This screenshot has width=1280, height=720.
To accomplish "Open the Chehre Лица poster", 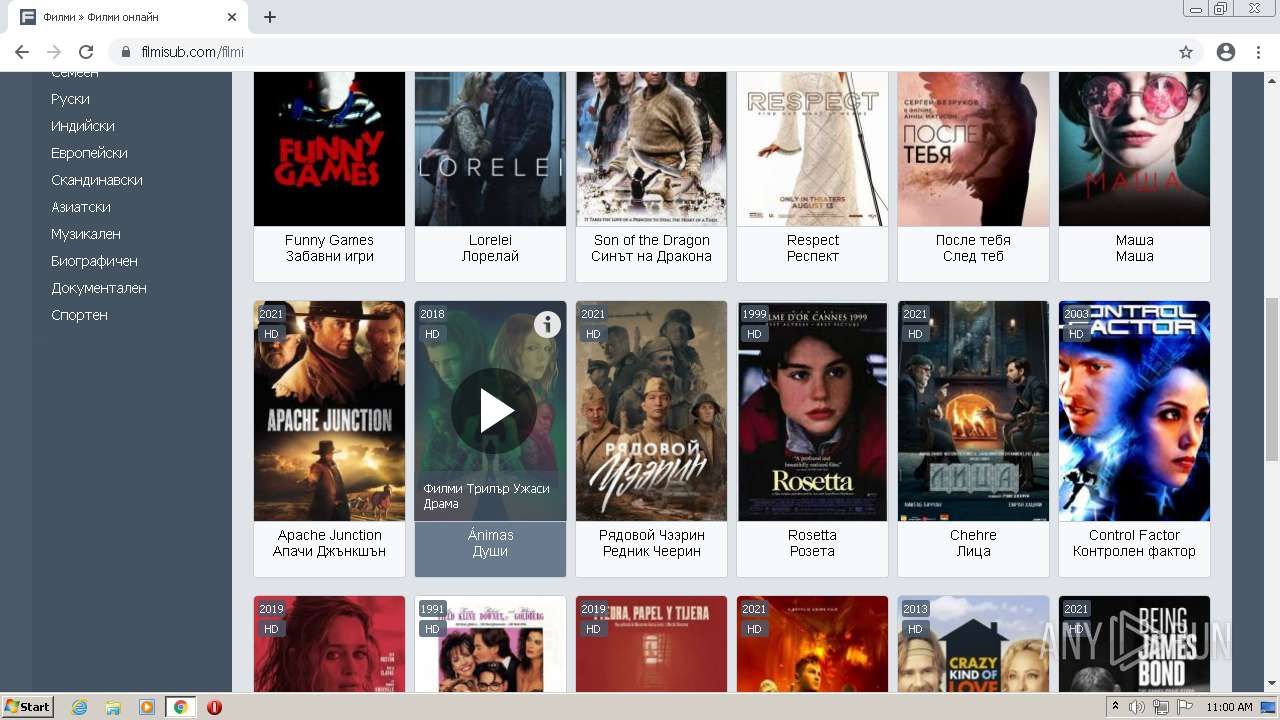I will (x=973, y=411).
